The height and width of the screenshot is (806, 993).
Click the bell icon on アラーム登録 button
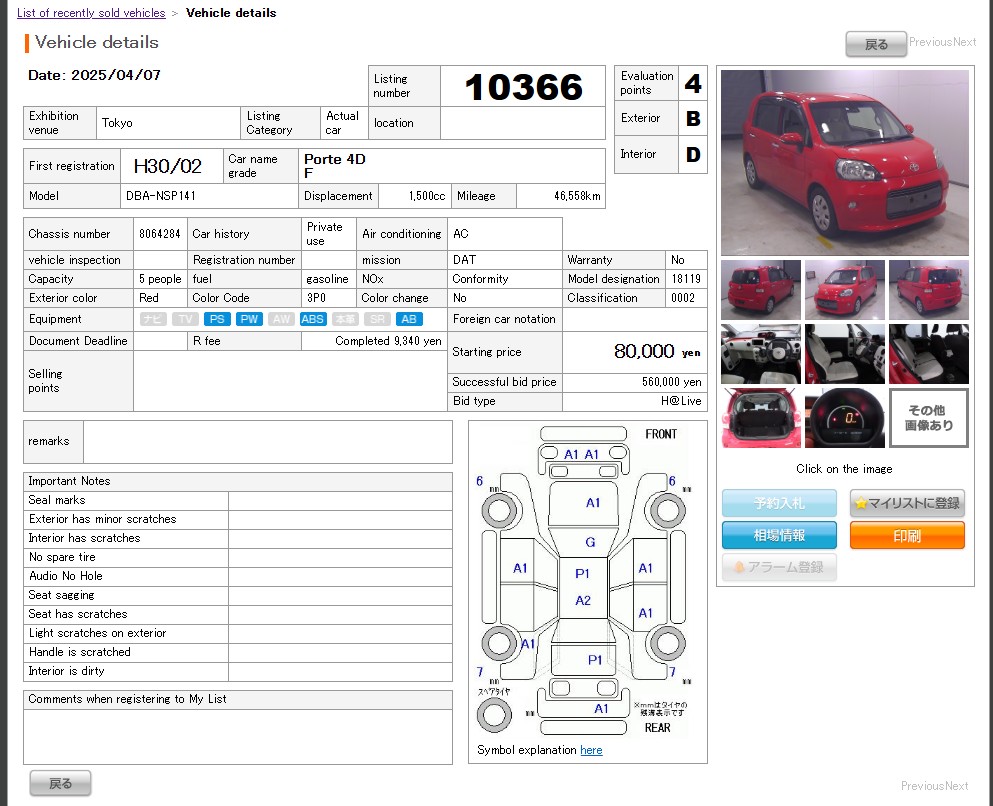[x=739, y=567]
